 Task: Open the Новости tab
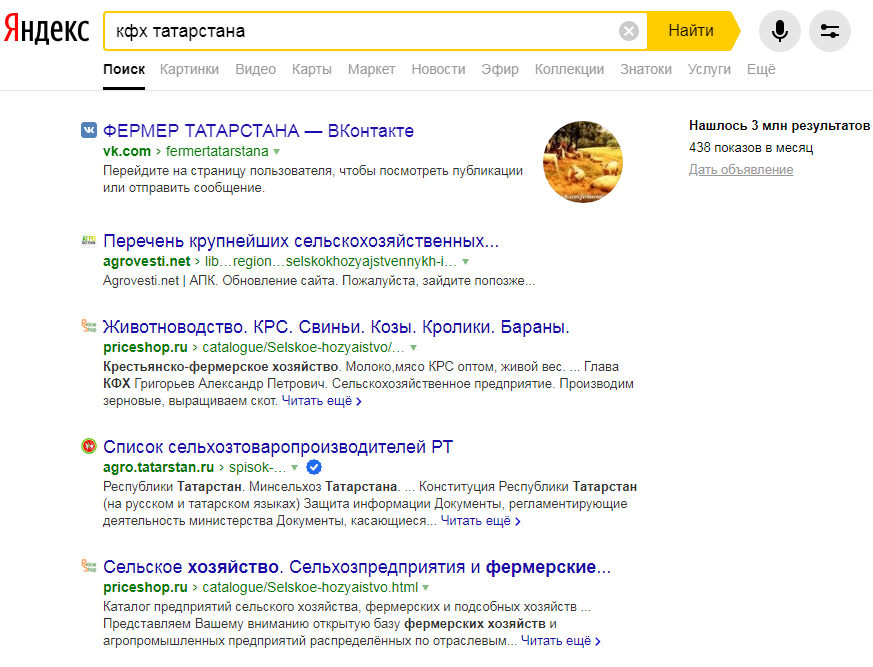(438, 69)
